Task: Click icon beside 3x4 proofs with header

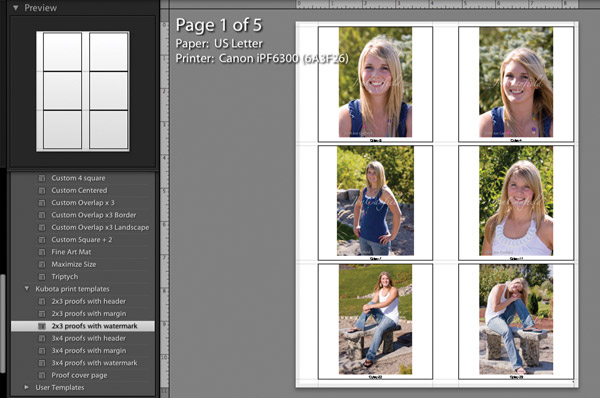Action: tap(42, 338)
